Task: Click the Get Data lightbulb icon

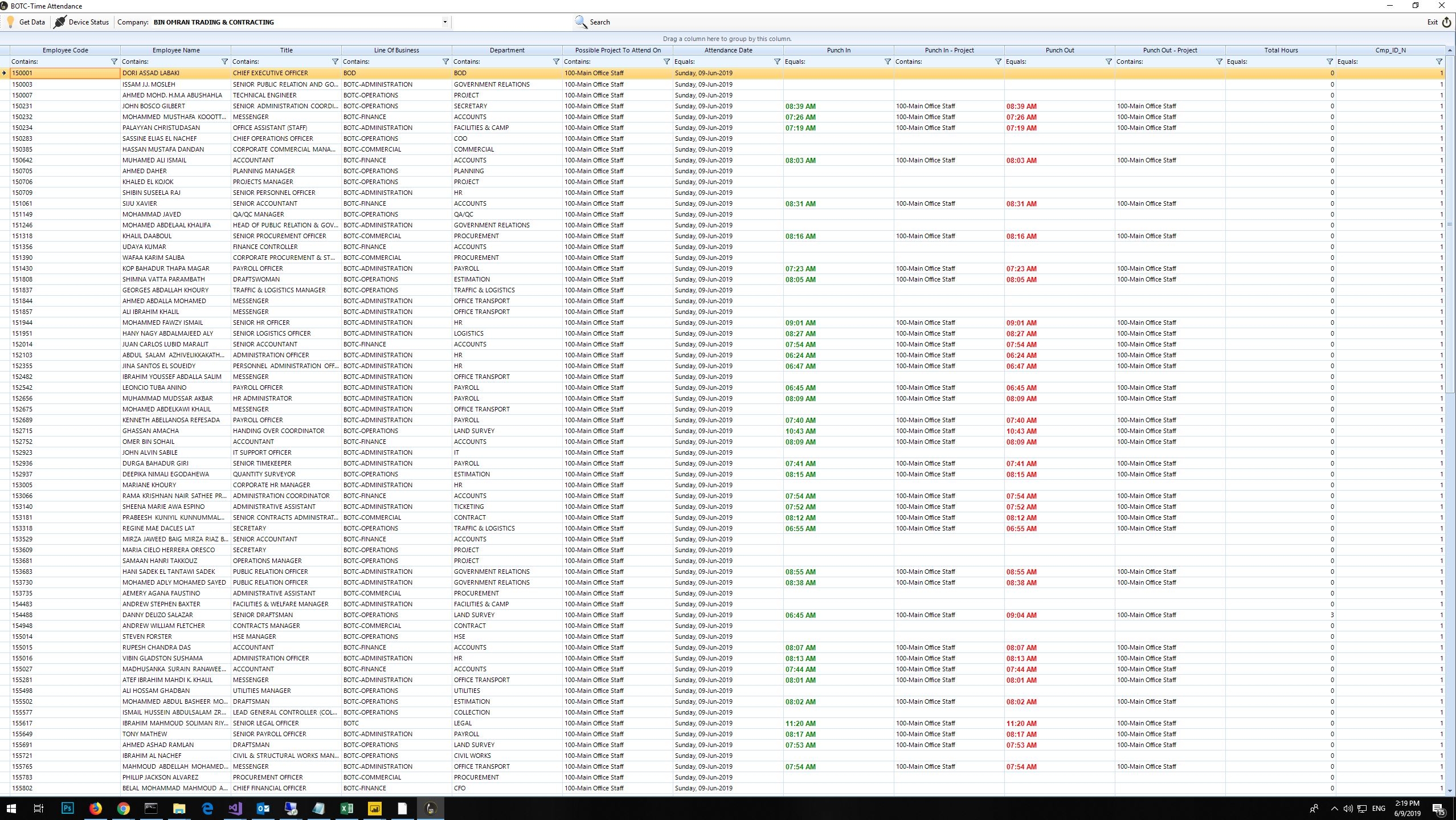Action: (x=10, y=22)
